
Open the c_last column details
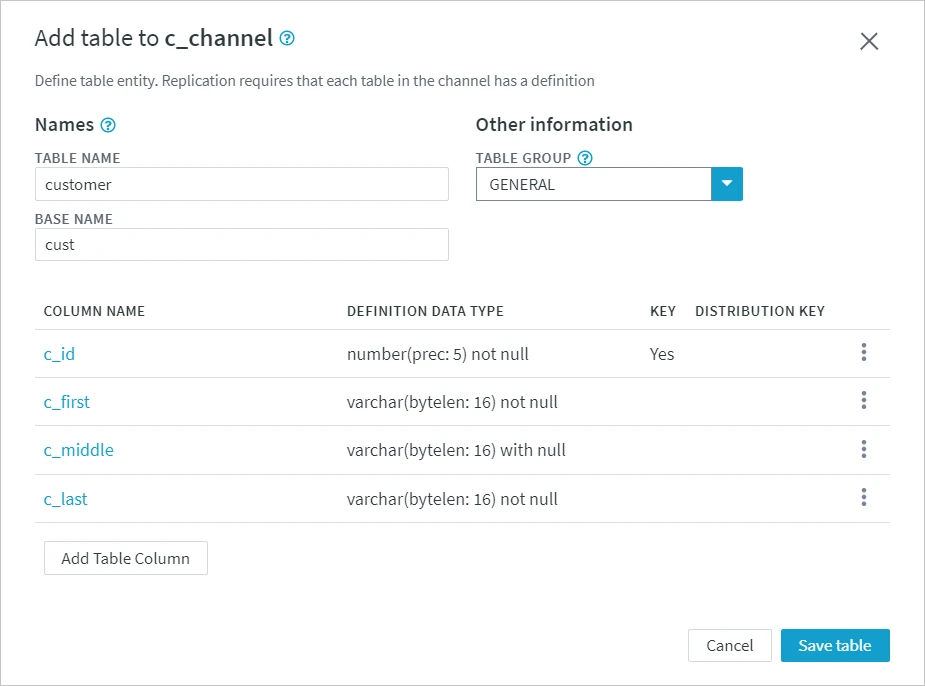tap(65, 497)
